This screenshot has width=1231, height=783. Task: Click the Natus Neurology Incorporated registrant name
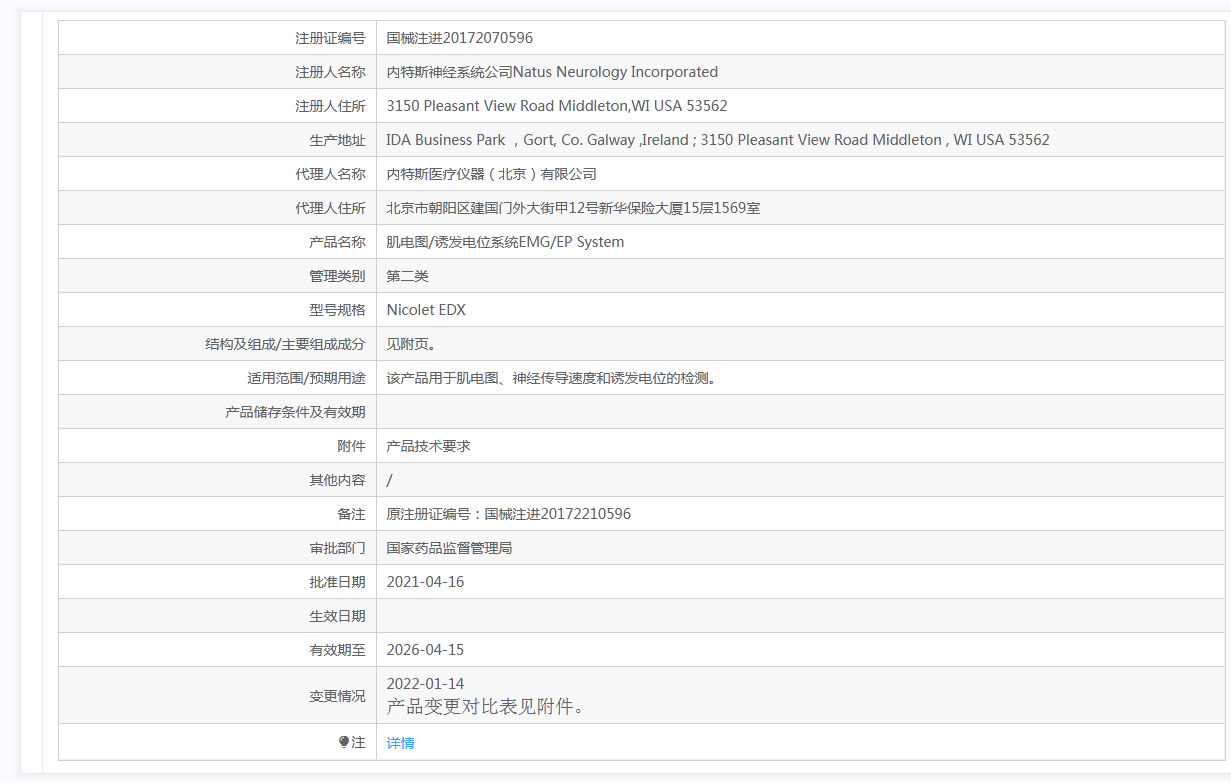coord(552,72)
